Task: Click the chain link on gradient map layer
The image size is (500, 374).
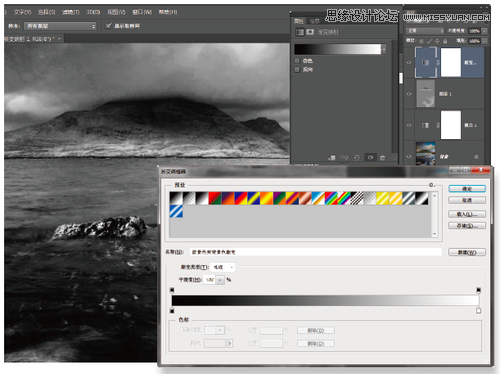Action: 438,62
